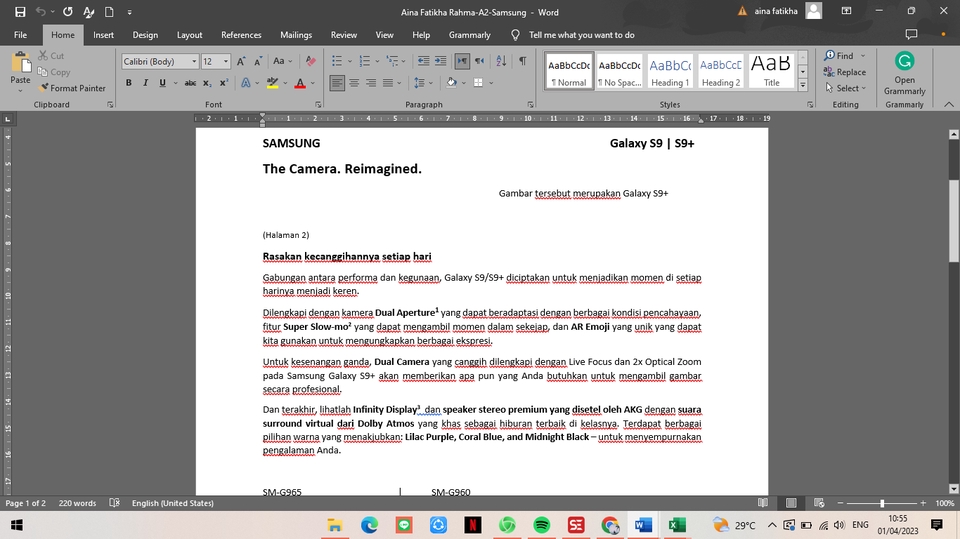Toggle bold formatting
Screen dimensions: 960x539
(x=129, y=83)
